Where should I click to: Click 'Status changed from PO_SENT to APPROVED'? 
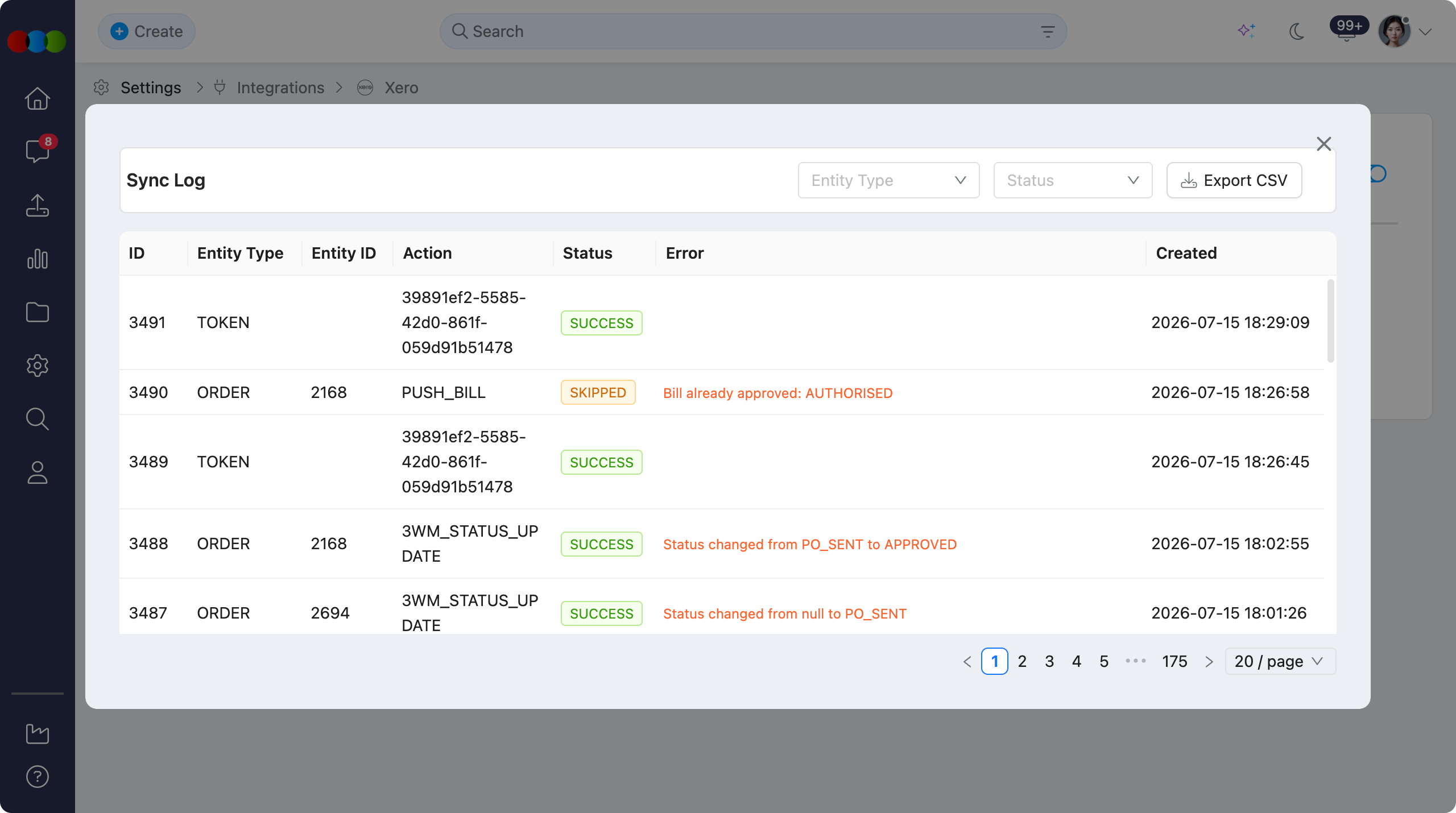tap(810, 544)
